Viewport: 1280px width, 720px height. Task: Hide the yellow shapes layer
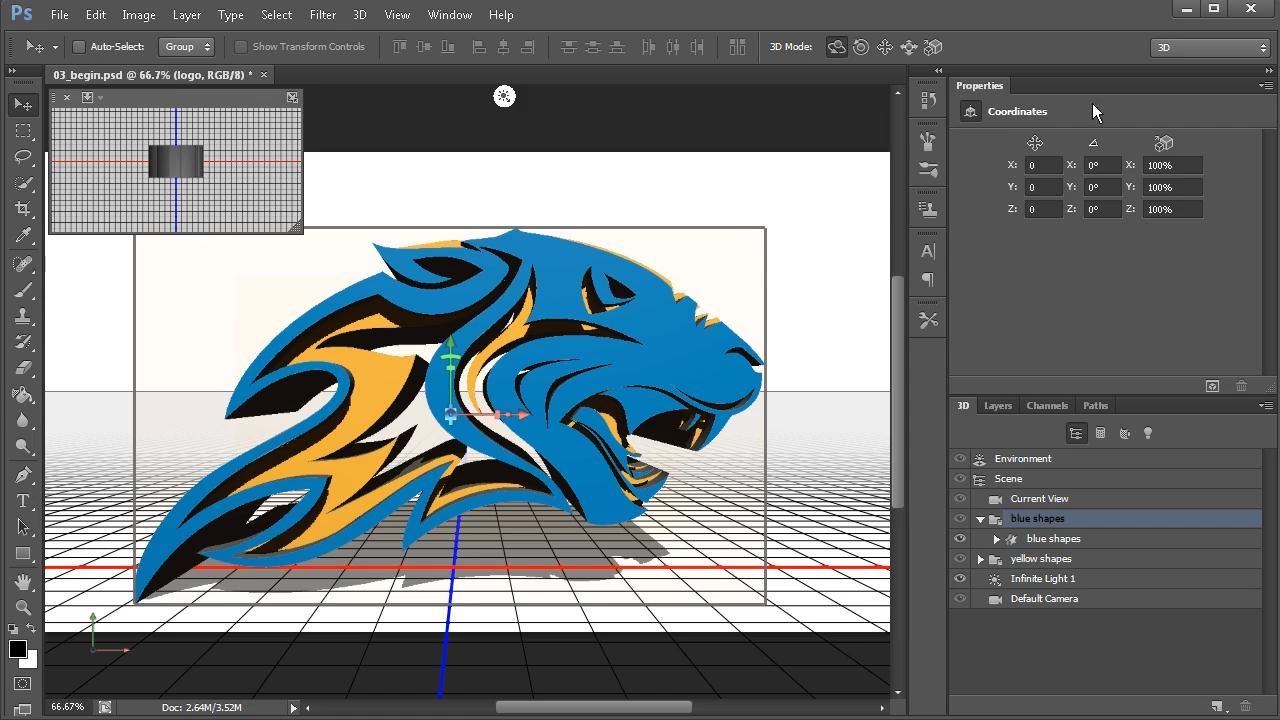pos(960,559)
